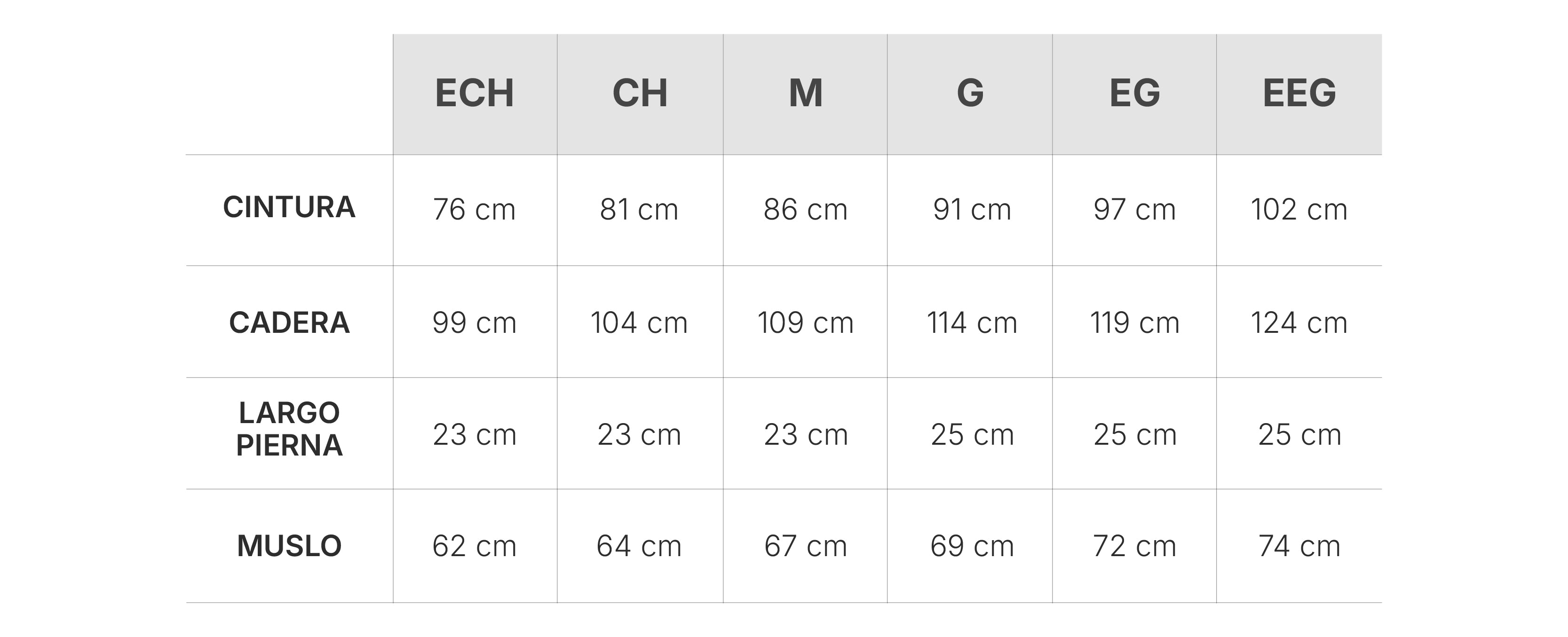Select the EEG size column header
The height and width of the screenshot is (637, 1568).
[1299, 93]
